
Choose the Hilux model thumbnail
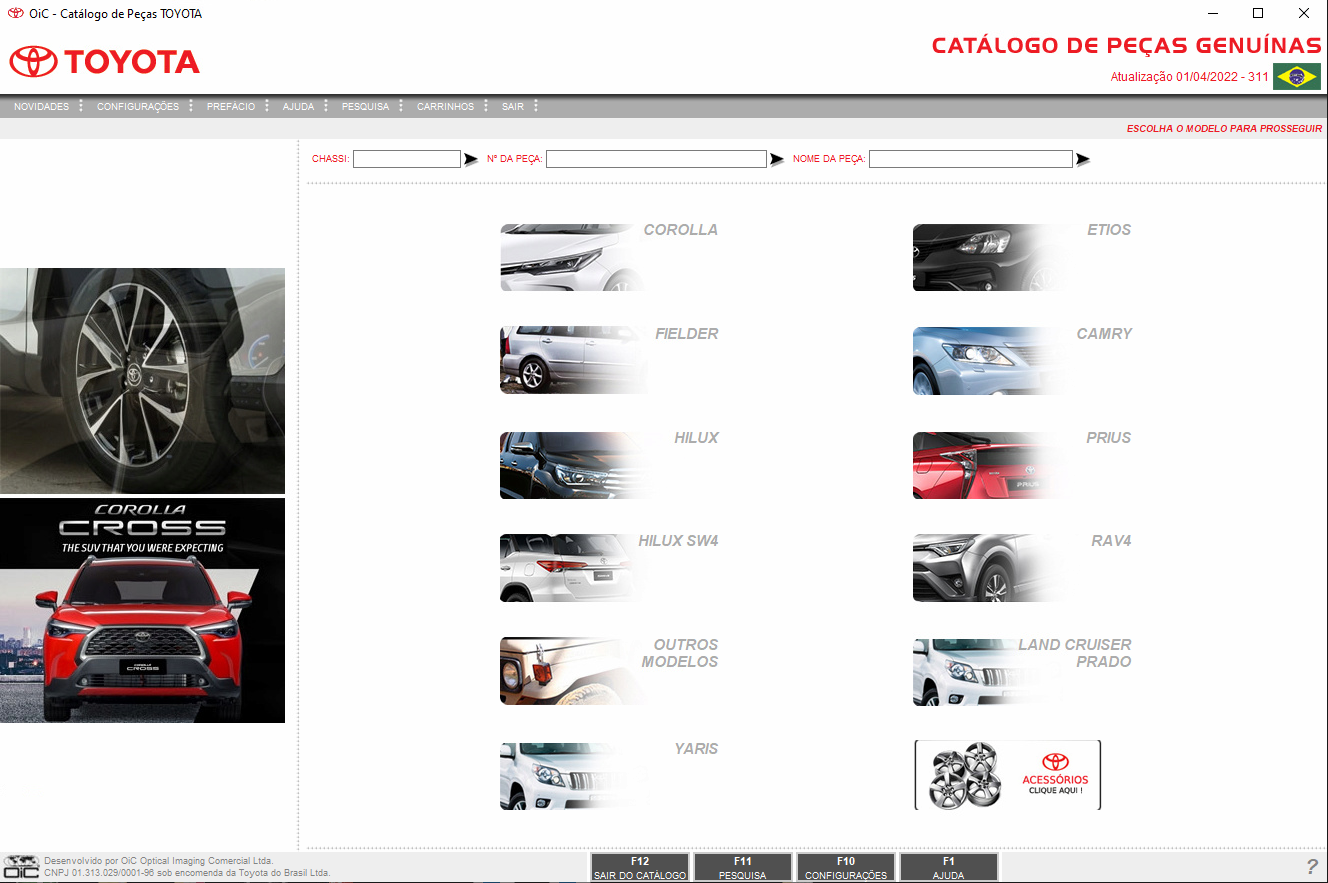click(608, 465)
